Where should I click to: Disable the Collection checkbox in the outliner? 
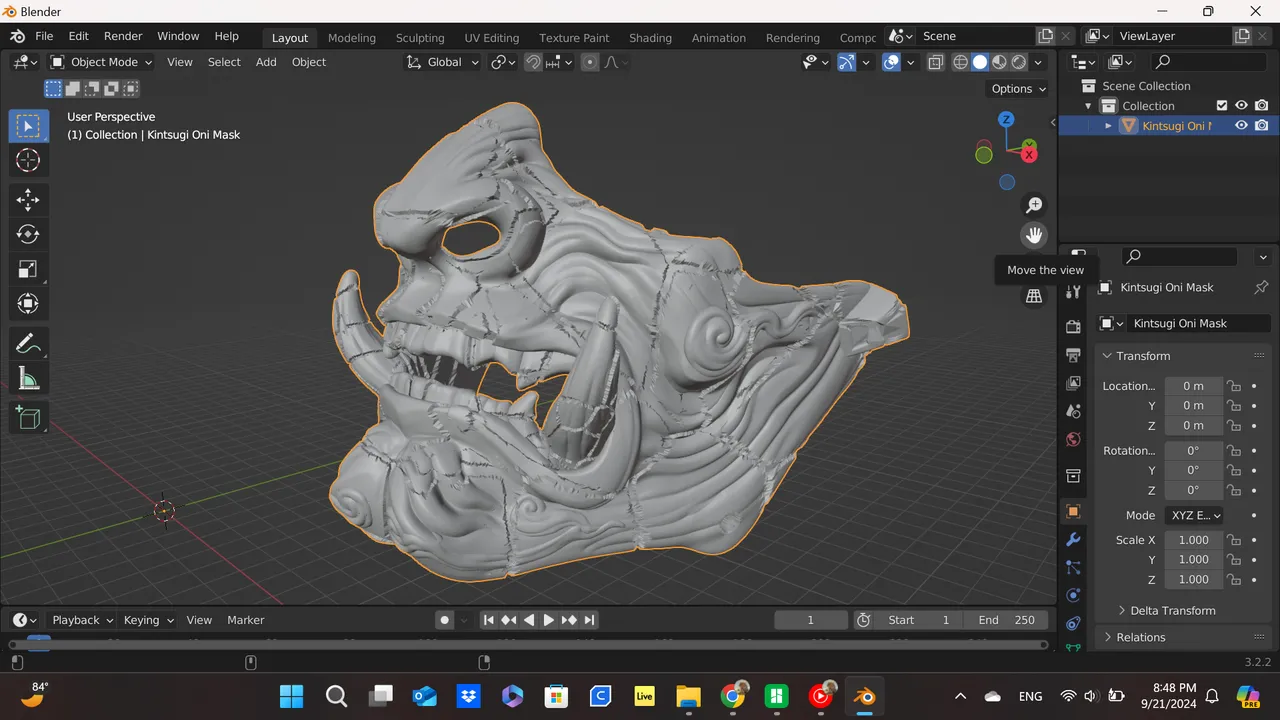1222,105
